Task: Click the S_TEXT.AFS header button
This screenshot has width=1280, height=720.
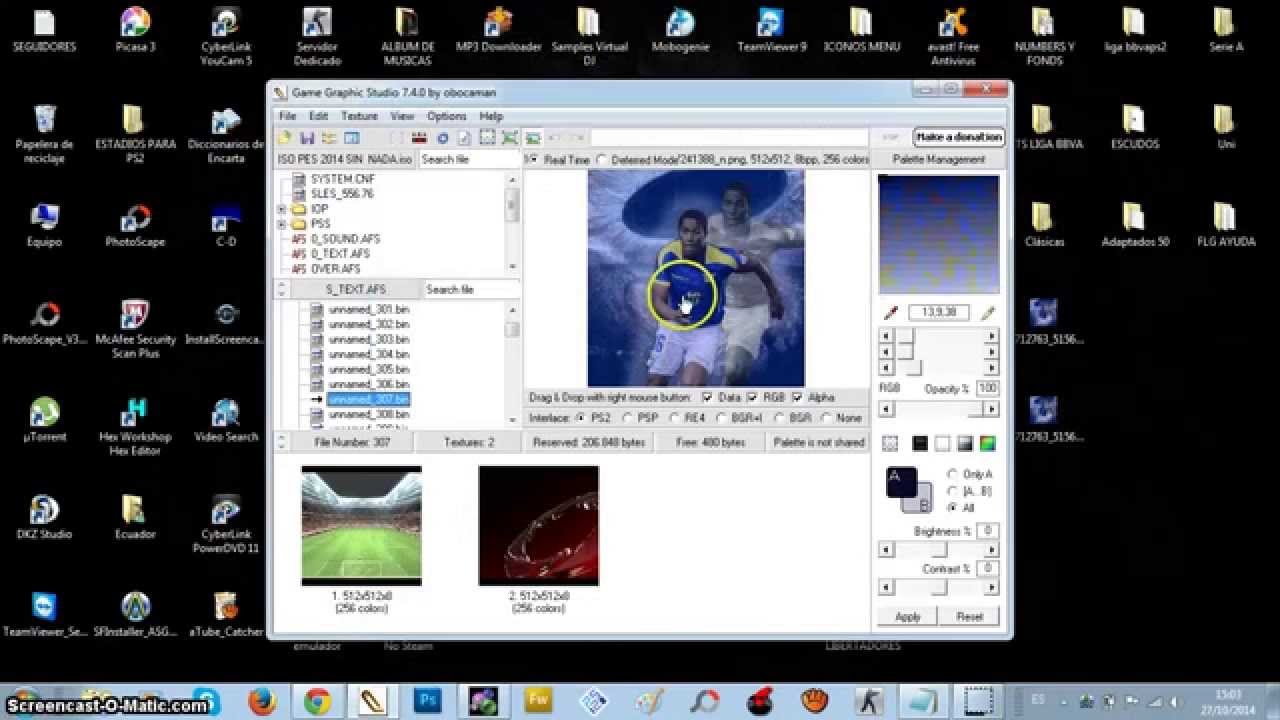Action: 355,289
